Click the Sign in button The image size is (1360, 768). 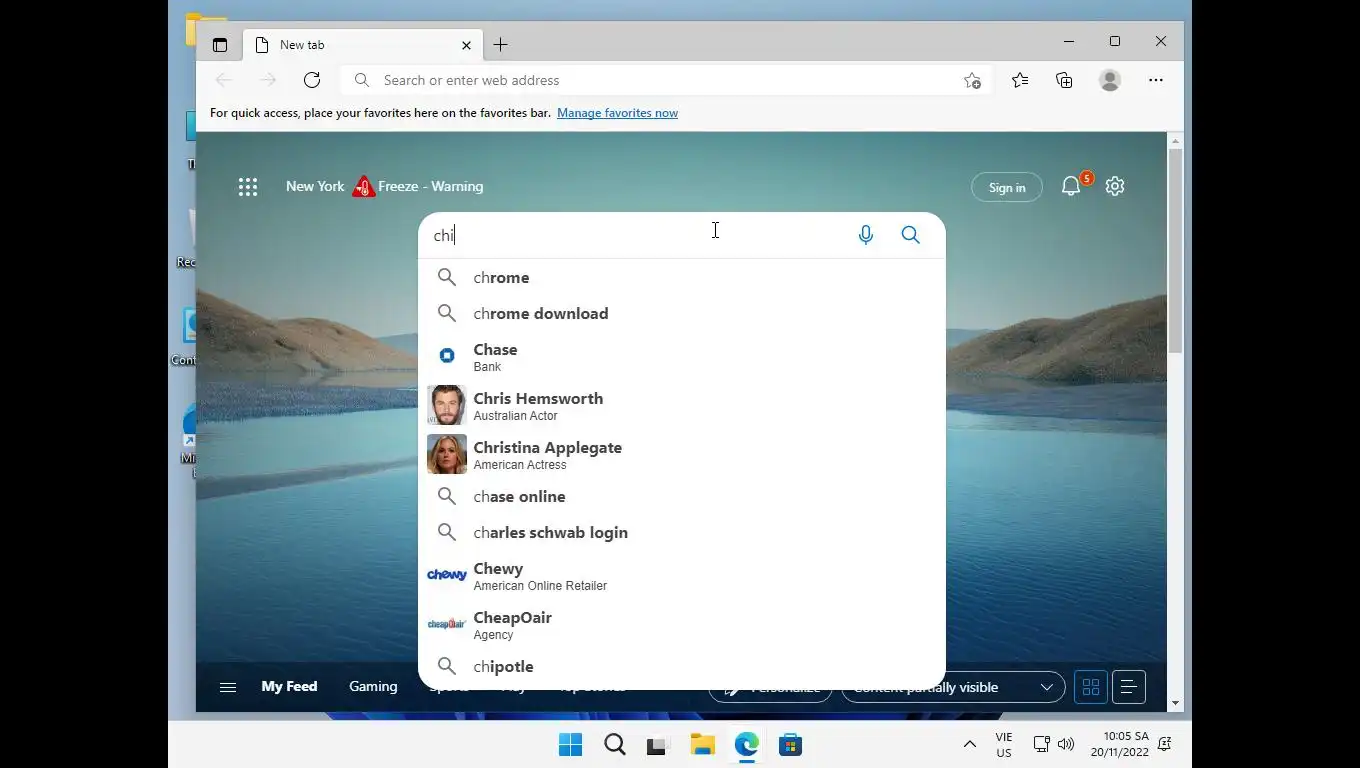pyautogui.click(x=1007, y=187)
